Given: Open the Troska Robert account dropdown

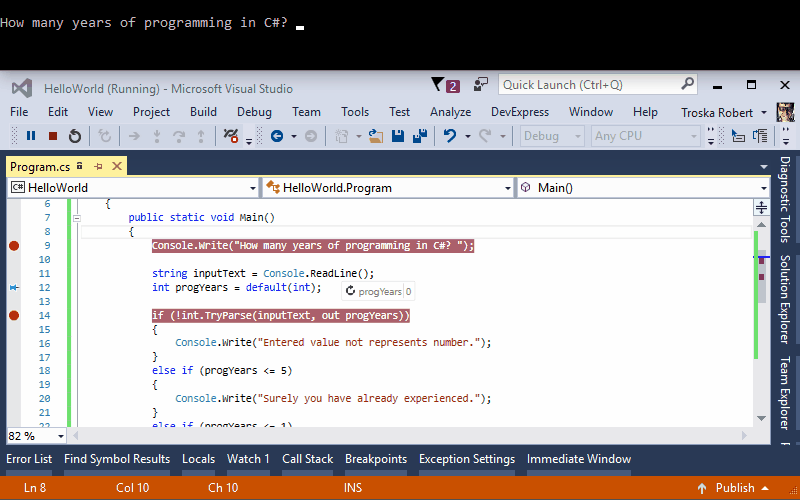Looking at the screenshot, I should [x=764, y=112].
